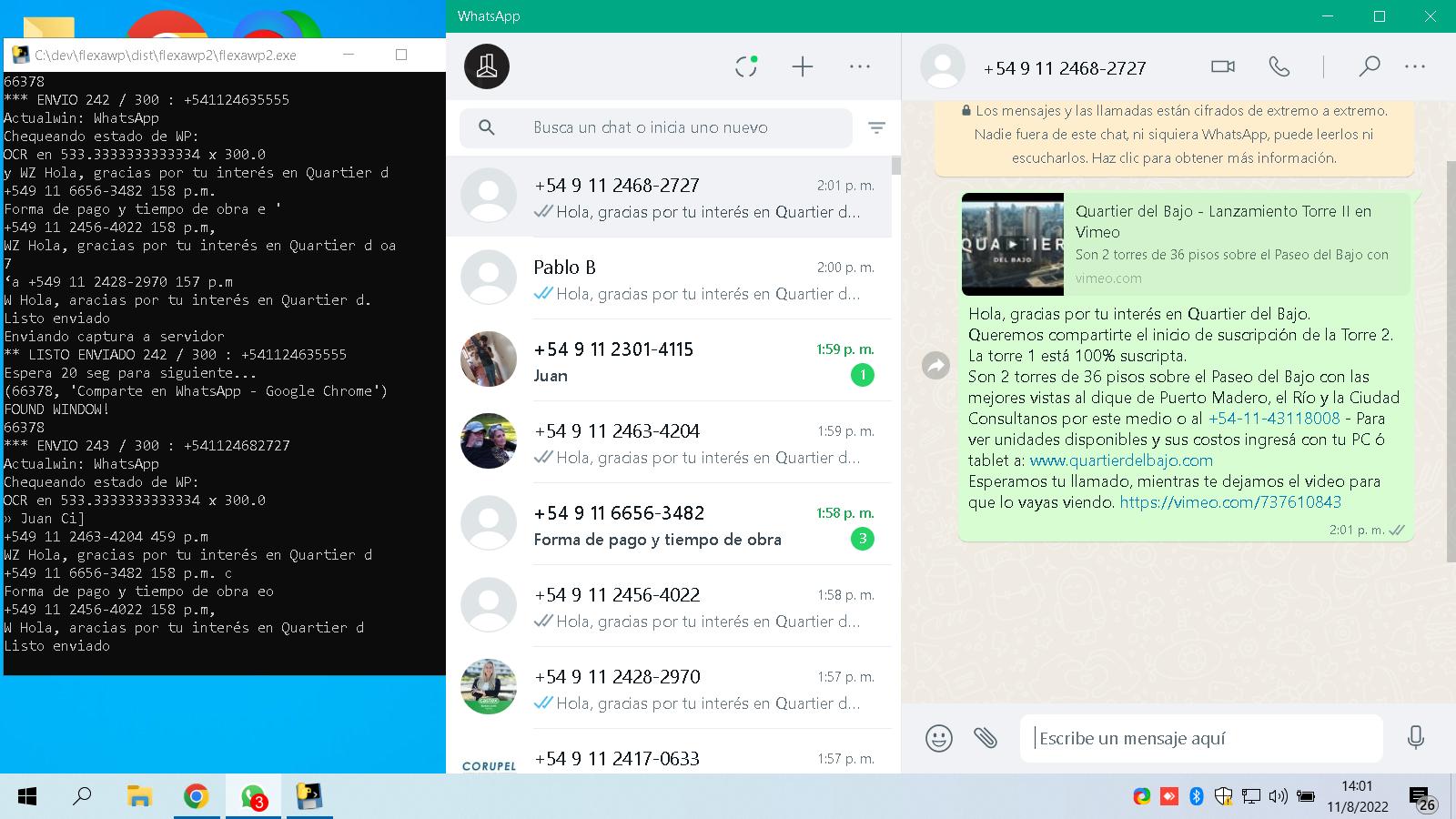The image size is (1456, 819).
Task: Start a new chat with the plus icon
Action: (x=803, y=66)
